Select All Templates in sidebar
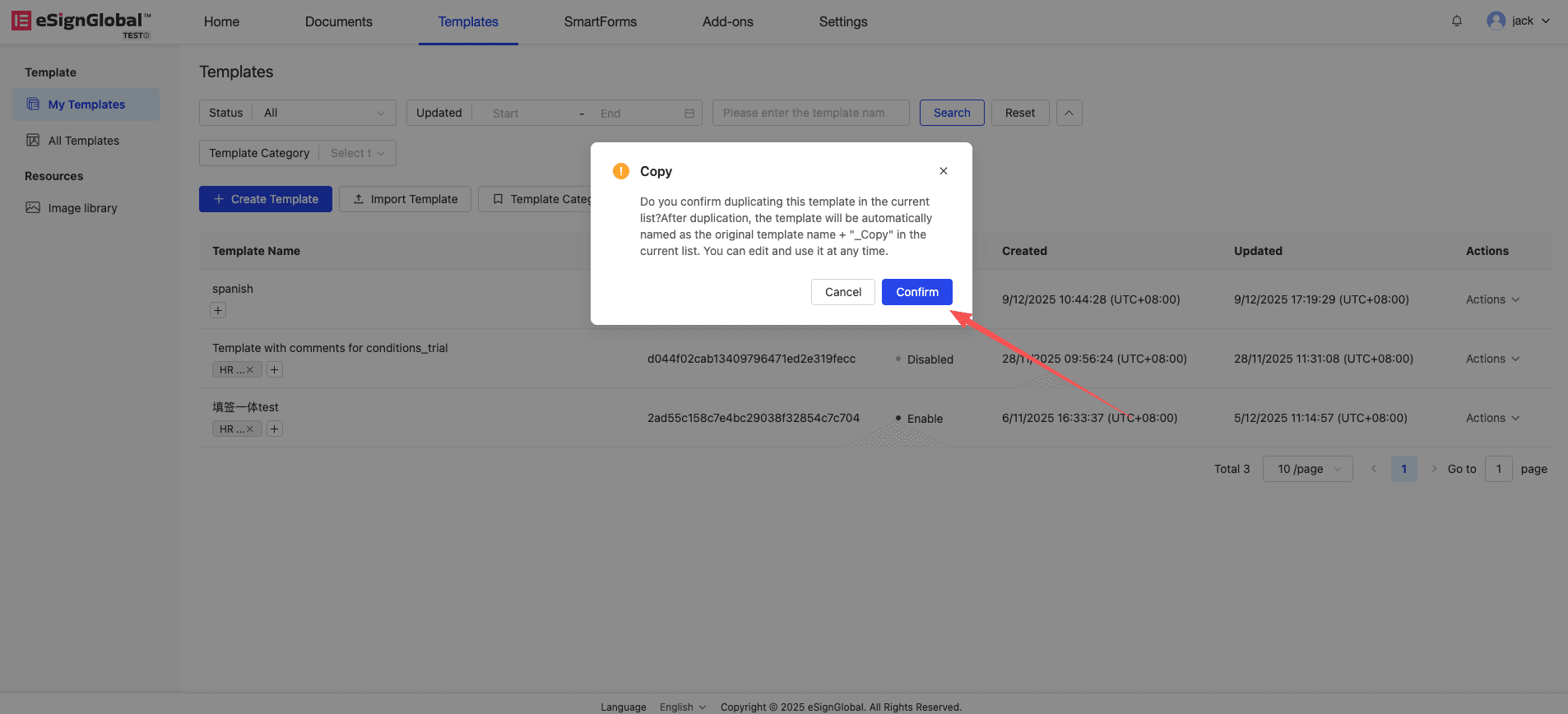 (84, 141)
